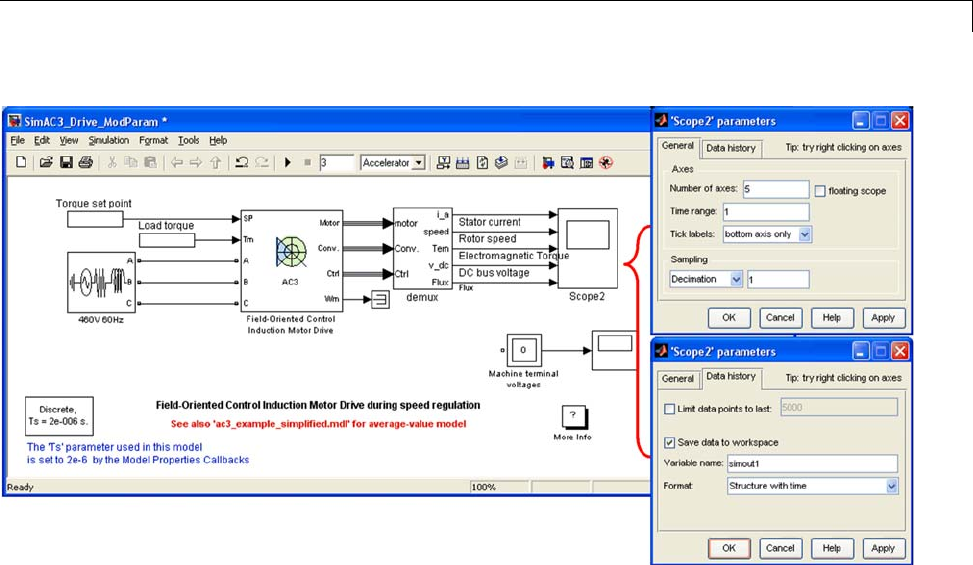Uncheck Save data to workspace checkbox
The width and height of the screenshot is (973, 565).
670,442
